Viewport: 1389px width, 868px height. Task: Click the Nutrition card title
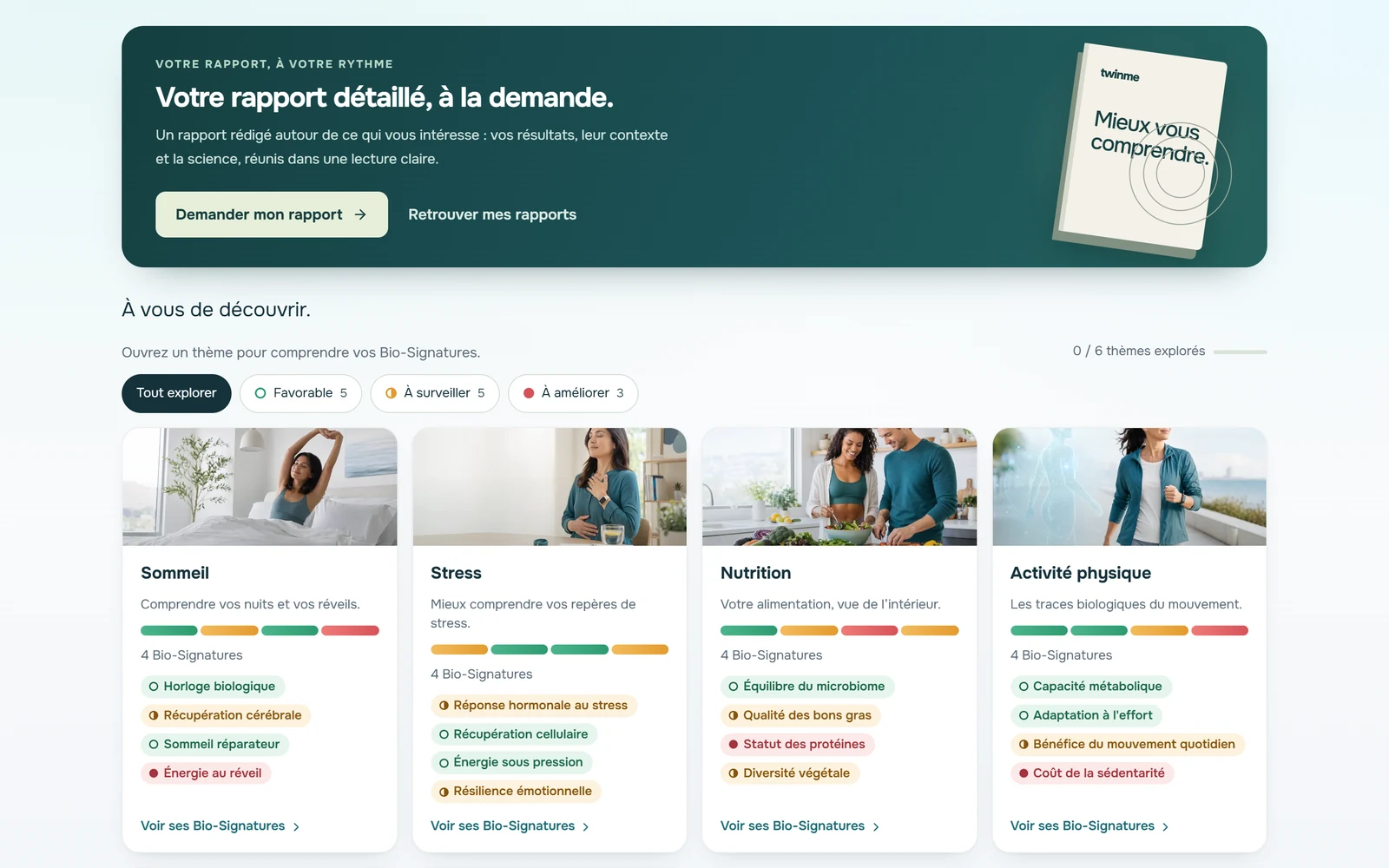(755, 573)
